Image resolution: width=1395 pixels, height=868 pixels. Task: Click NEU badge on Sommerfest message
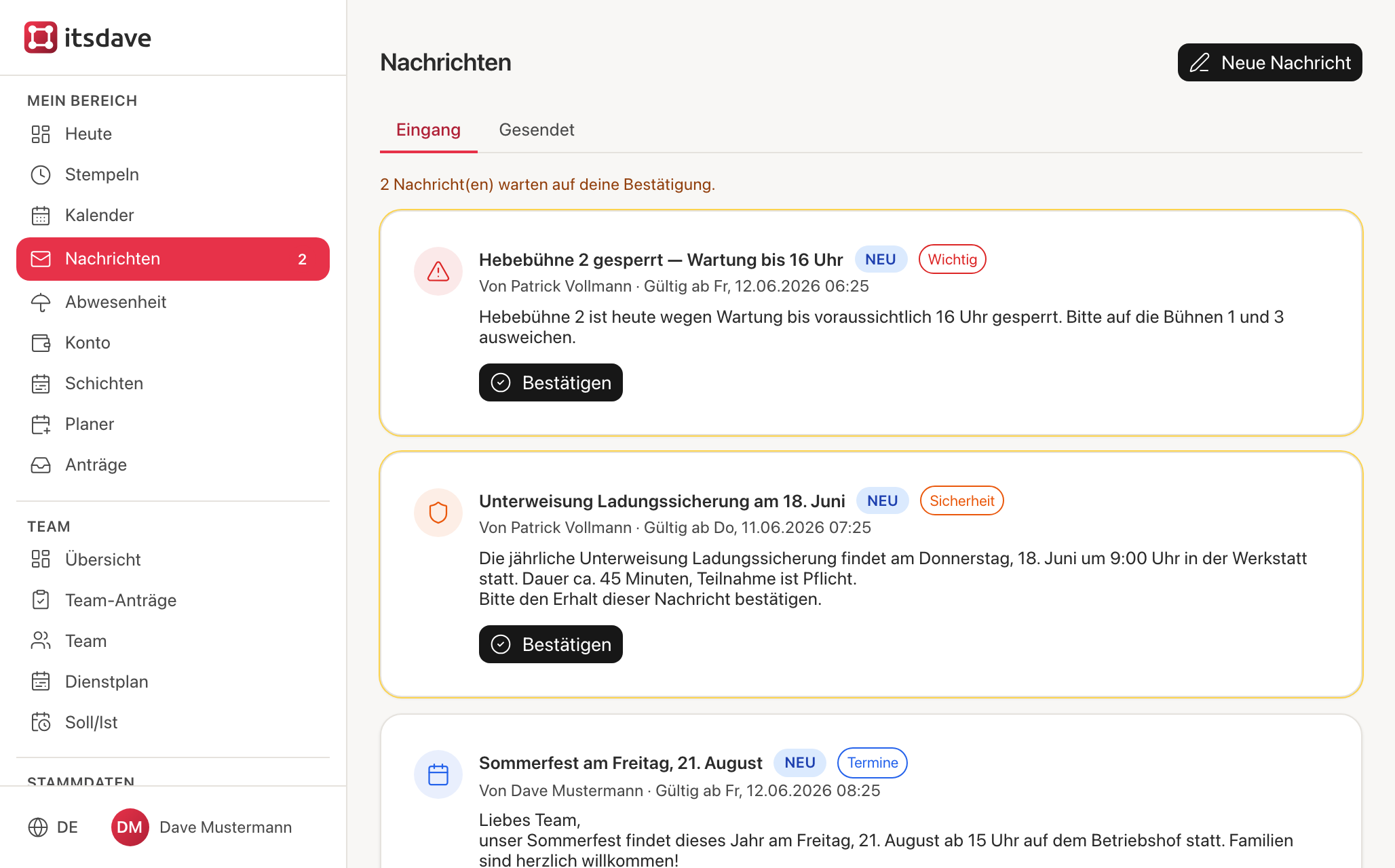pos(800,762)
